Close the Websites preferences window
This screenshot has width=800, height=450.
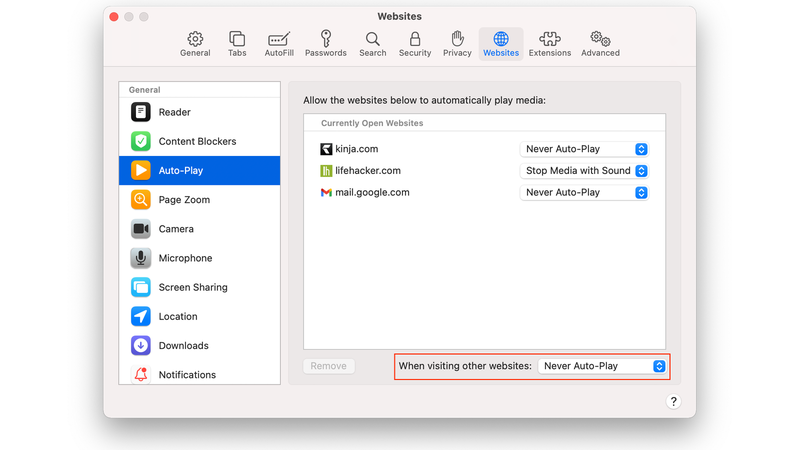114,17
